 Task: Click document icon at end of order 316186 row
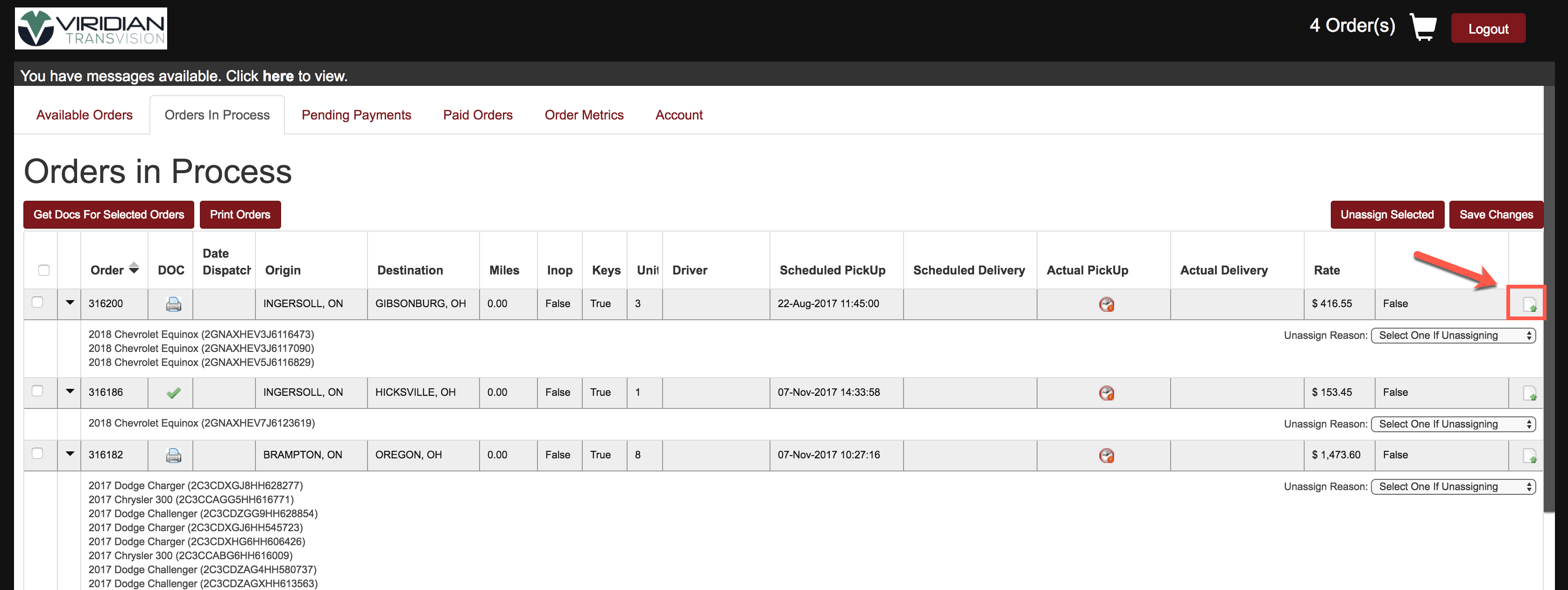coord(1529,393)
